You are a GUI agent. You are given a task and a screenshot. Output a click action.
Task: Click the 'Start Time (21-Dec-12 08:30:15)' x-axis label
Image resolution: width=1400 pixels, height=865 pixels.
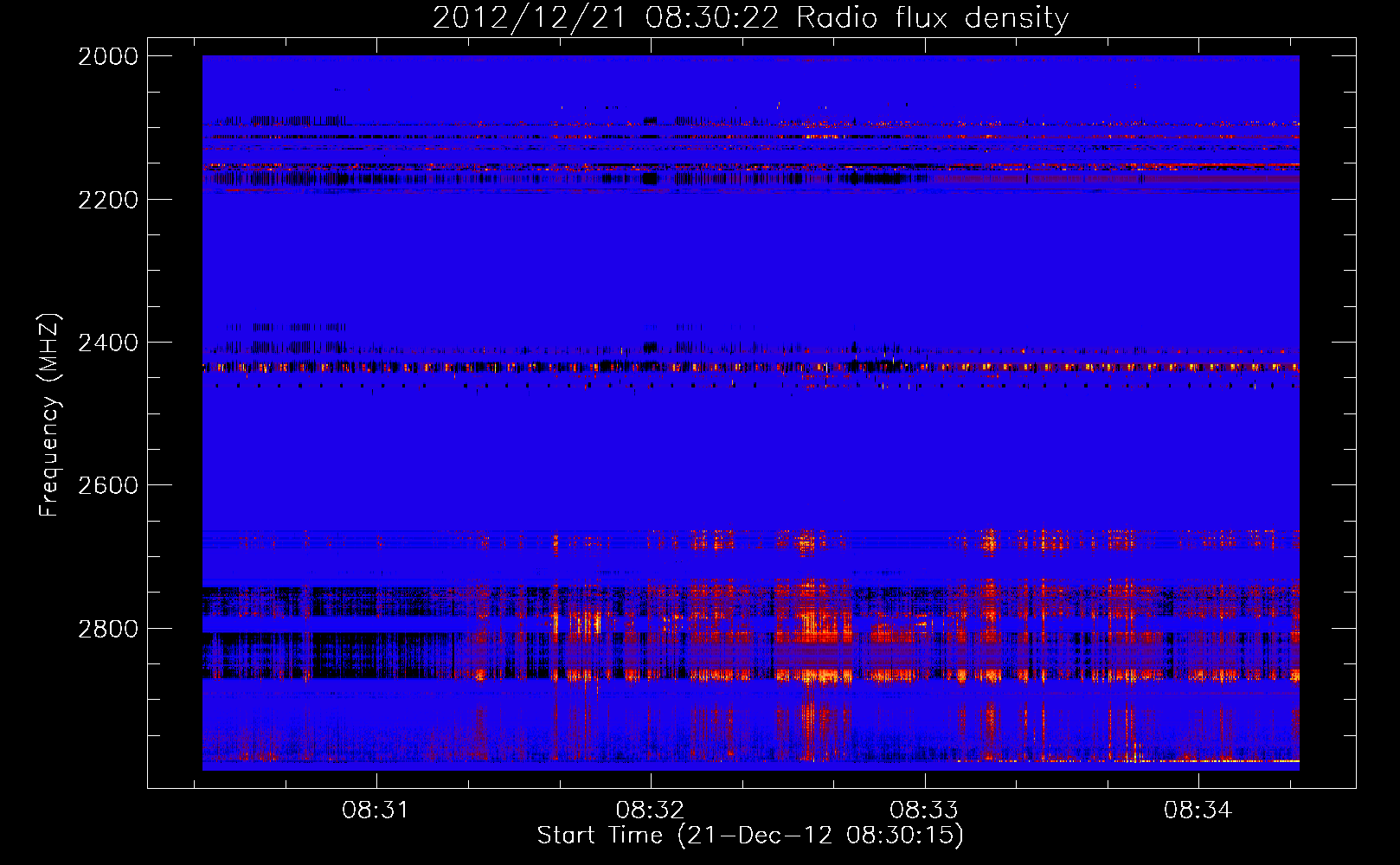750,836
